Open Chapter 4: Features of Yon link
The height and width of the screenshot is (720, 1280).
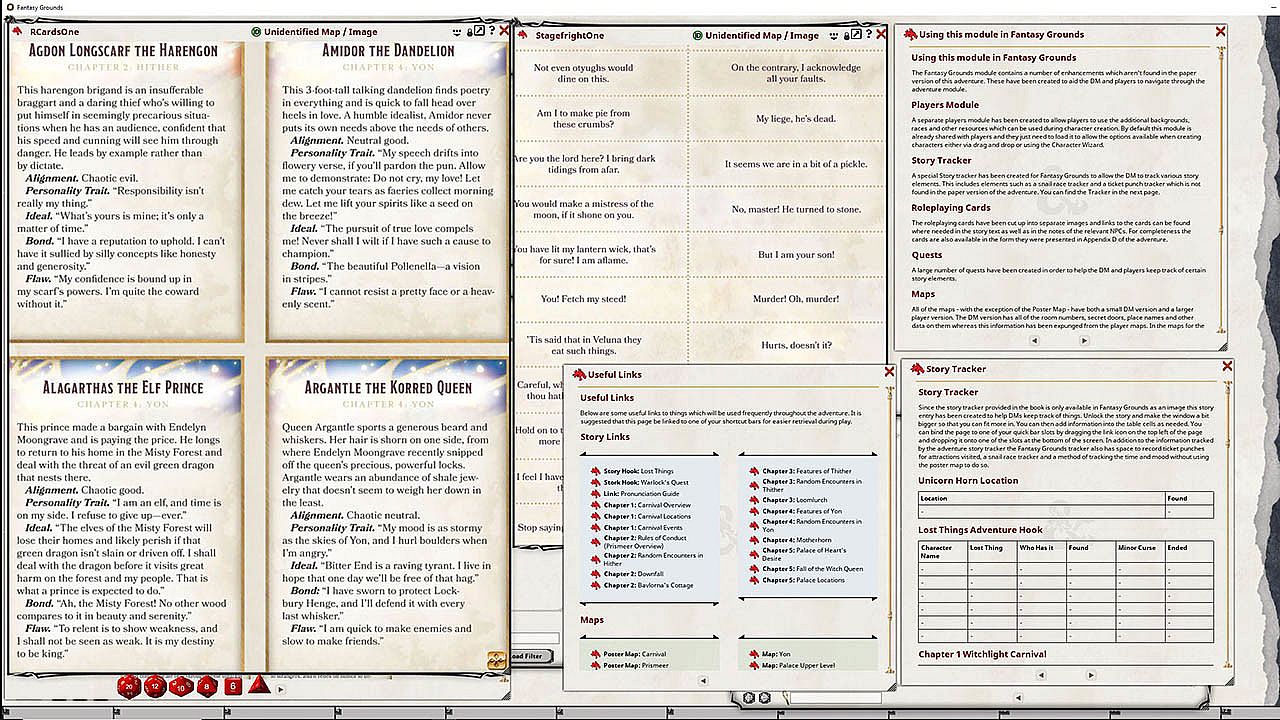(802, 511)
